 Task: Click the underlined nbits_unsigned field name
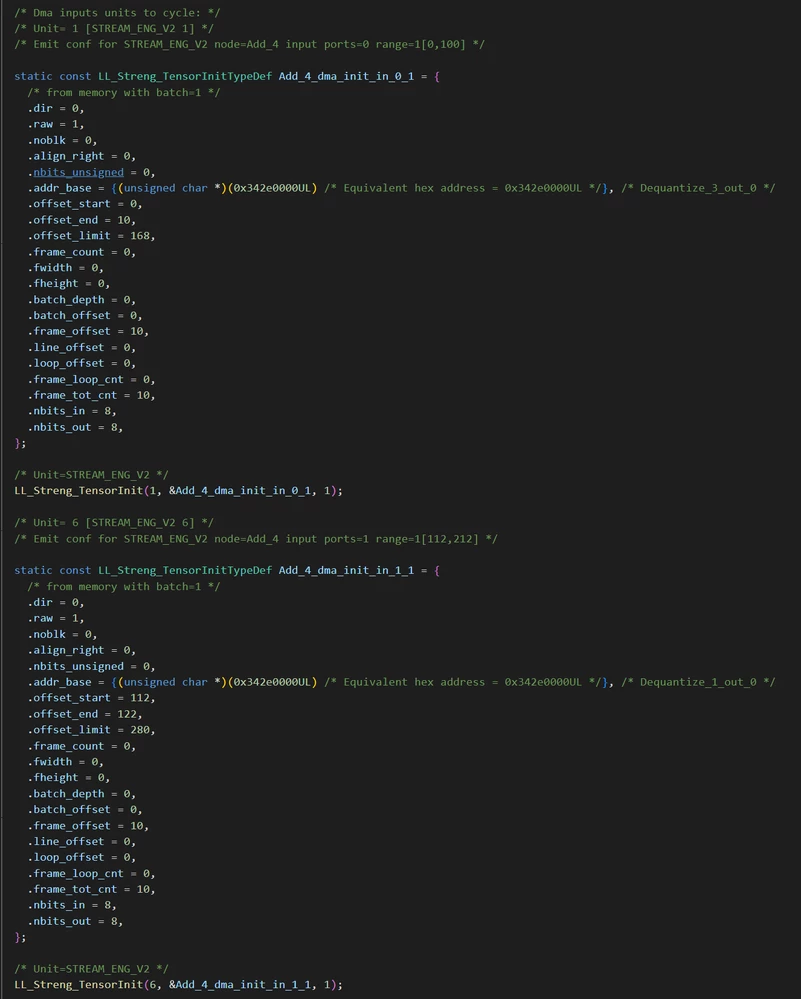pyautogui.click(x=78, y=172)
